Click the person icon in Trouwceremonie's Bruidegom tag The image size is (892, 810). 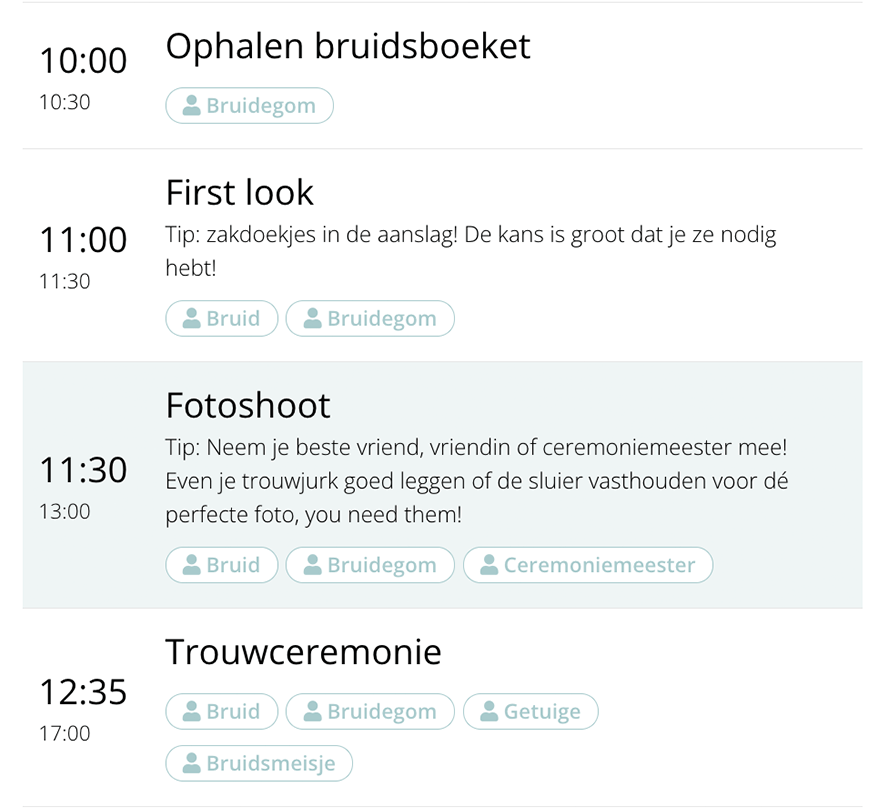[x=312, y=712]
